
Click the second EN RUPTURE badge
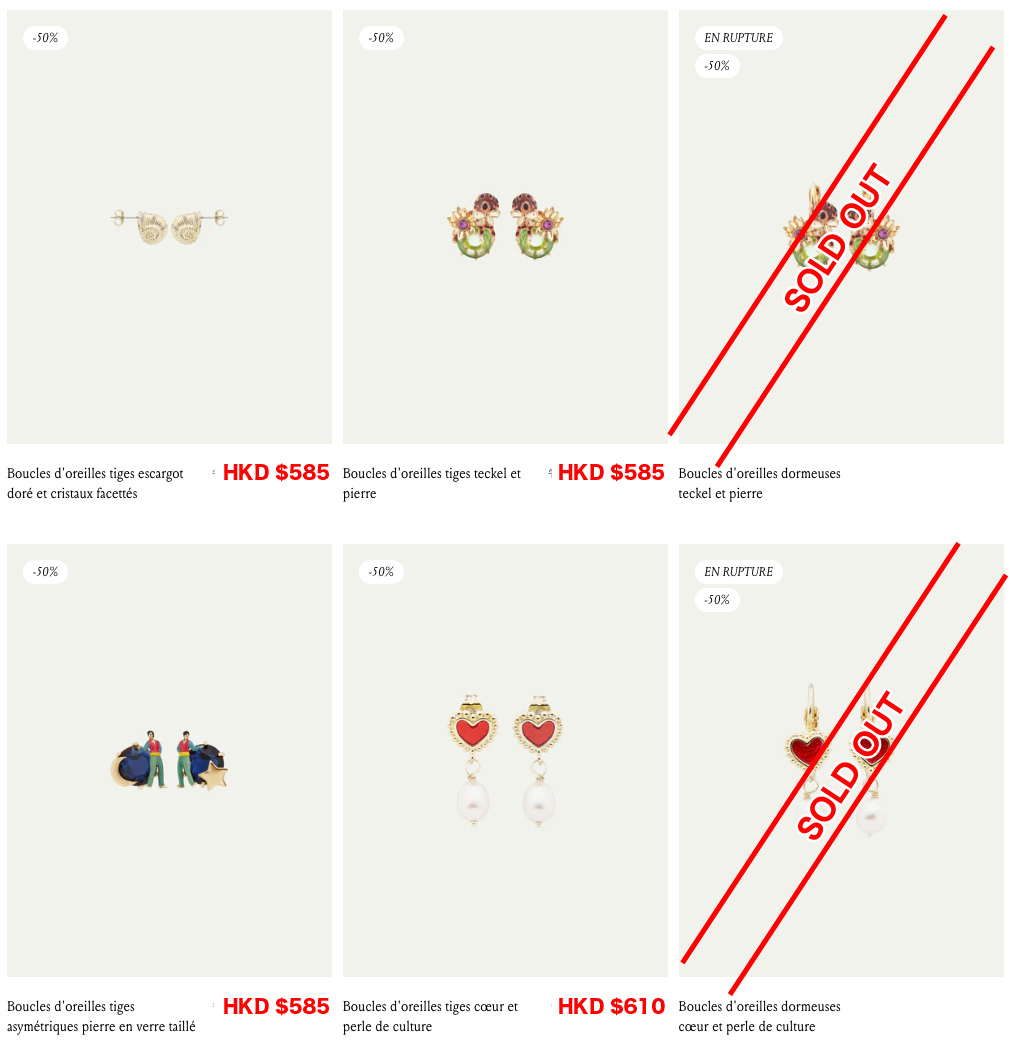738,572
